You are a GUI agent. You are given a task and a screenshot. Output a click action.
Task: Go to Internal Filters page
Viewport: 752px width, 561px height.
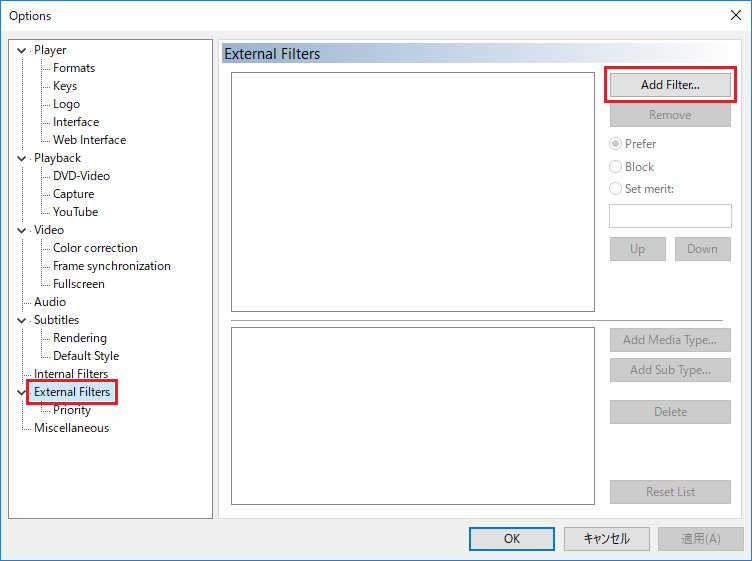pyautogui.click(x=71, y=374)
